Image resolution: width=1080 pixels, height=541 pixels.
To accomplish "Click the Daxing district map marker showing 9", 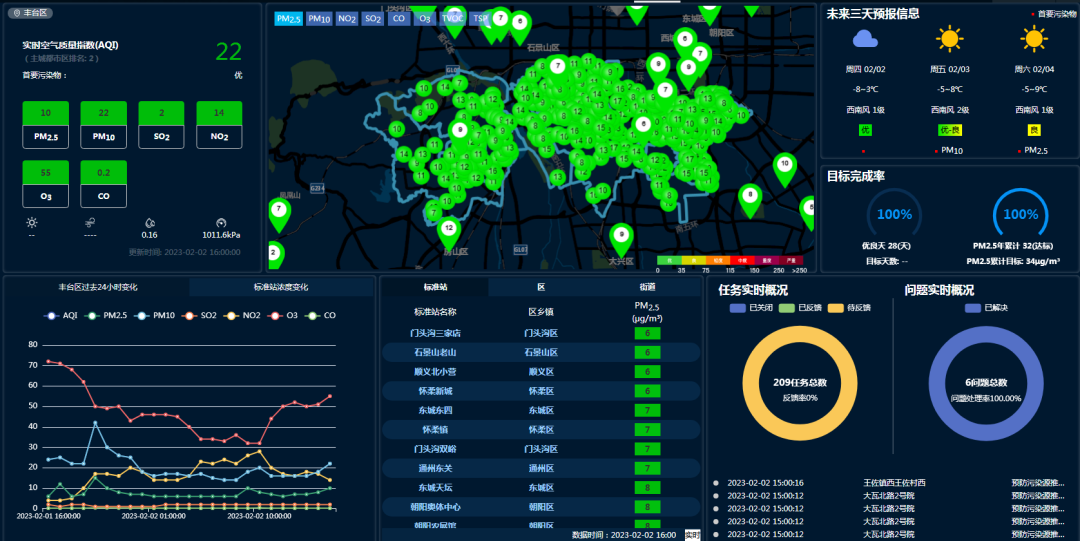I will pyautogui.click(x=621, y=237).
